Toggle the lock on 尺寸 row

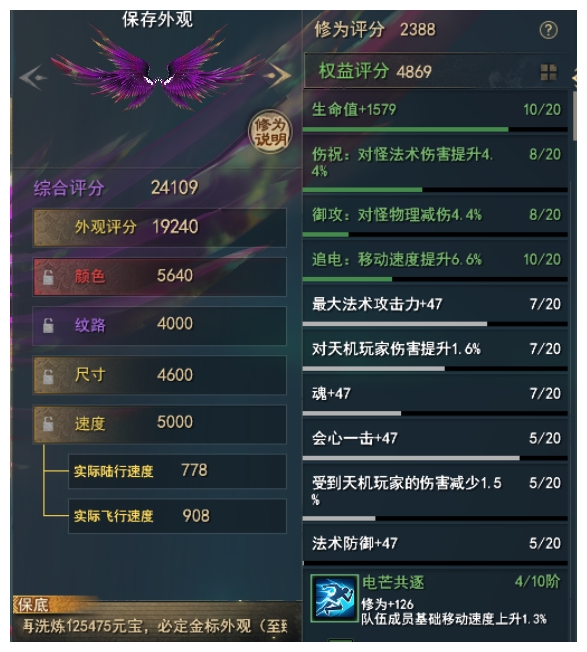48,376
